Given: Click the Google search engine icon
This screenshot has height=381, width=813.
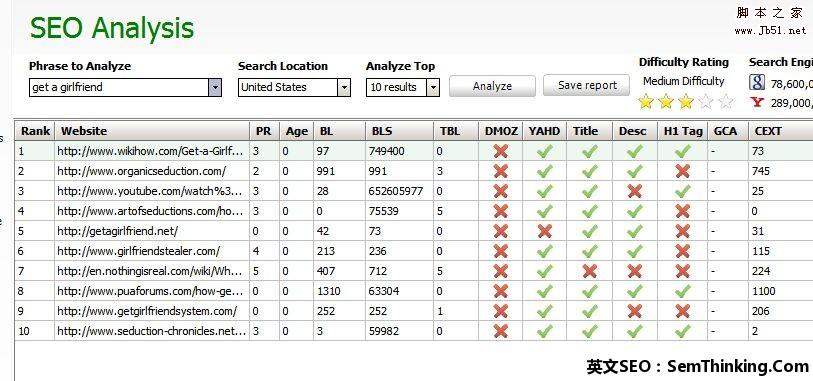Looking at the screenshot, I should tap(758, 82).
